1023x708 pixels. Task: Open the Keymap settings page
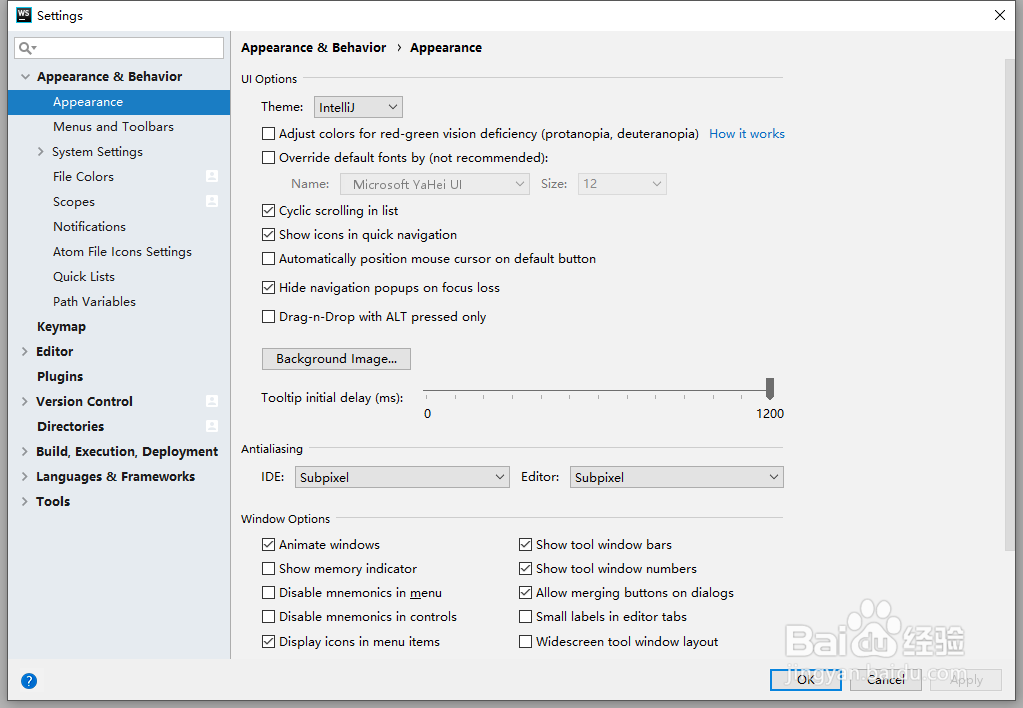[x=61, y=327]
